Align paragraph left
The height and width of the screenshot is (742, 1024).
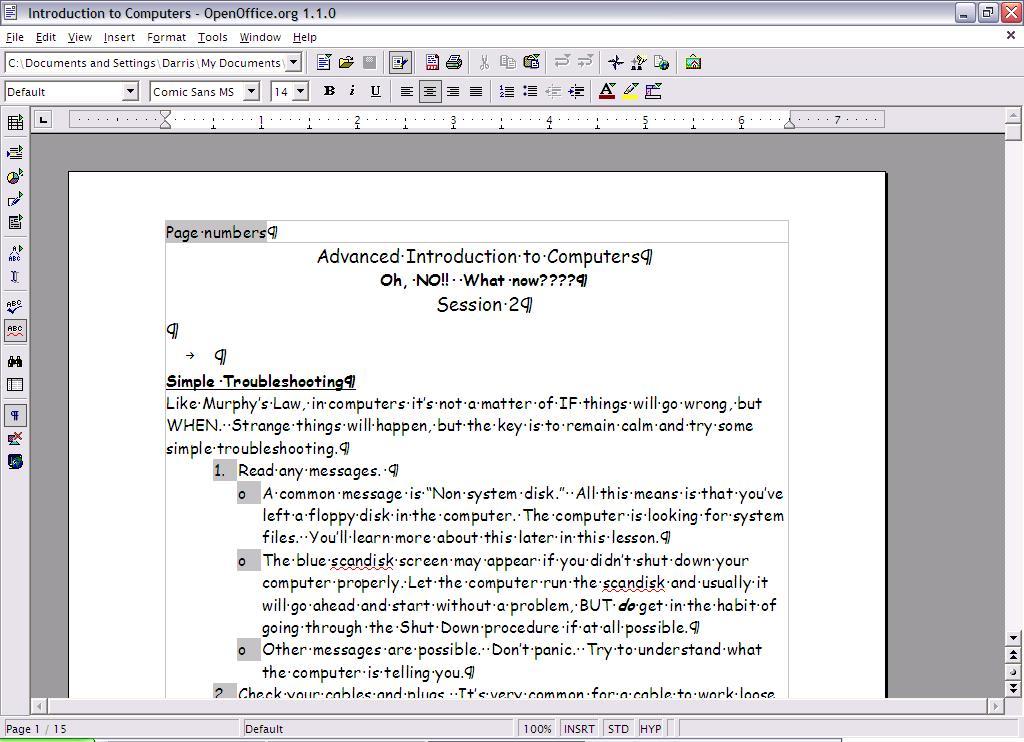(406, 91)
